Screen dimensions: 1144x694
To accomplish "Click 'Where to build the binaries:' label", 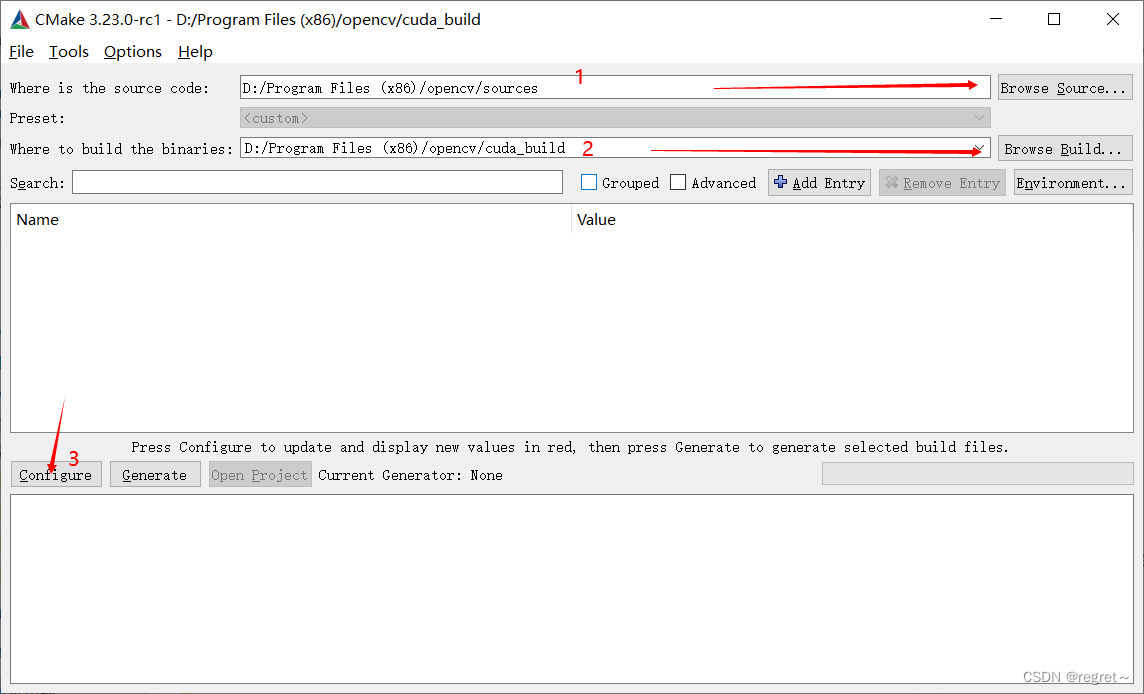I will [121, 149].
